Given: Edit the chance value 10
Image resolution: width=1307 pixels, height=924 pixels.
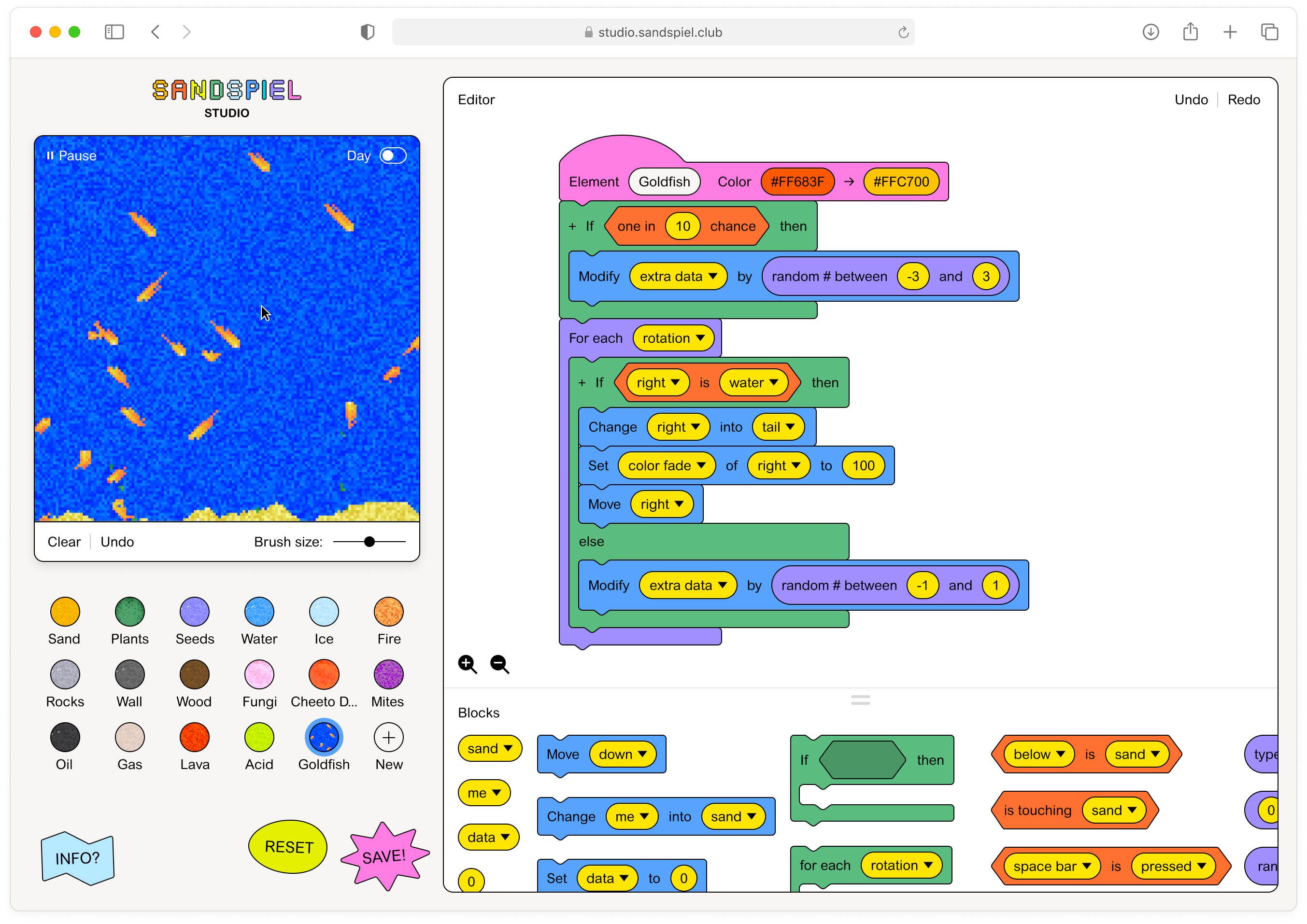Looking at the screenshot, I should (x=682, y=226).
